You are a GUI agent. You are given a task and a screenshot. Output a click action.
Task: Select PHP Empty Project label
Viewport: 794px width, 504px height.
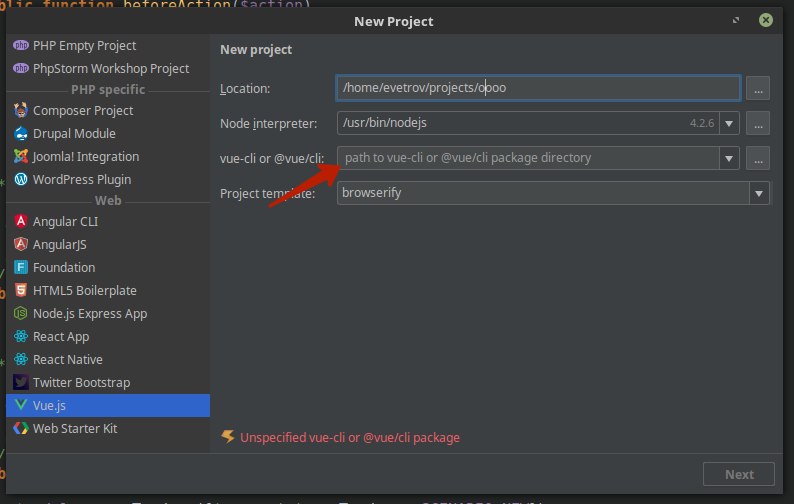tap(85, 46)
